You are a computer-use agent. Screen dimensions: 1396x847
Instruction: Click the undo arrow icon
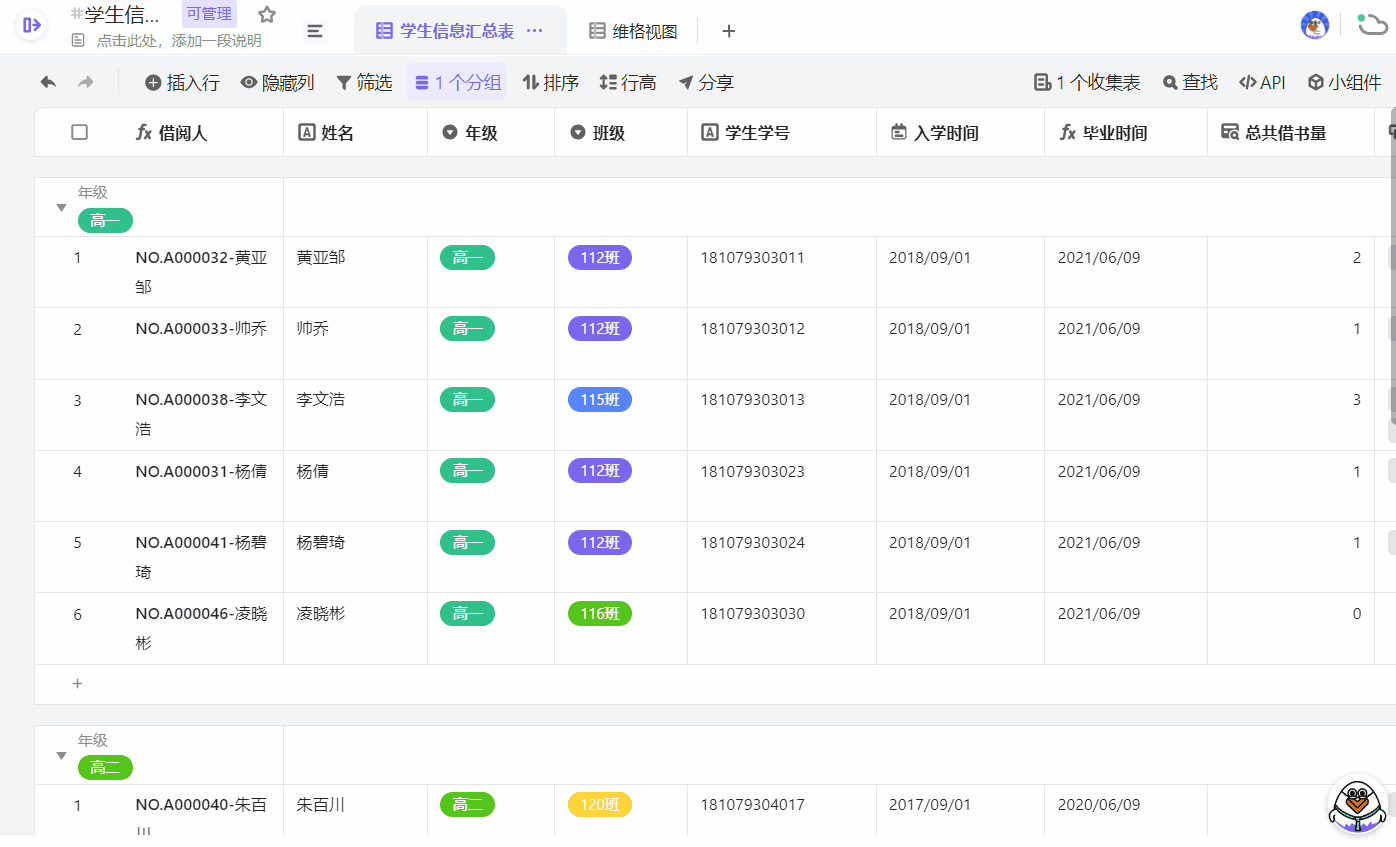pos(48,83)
